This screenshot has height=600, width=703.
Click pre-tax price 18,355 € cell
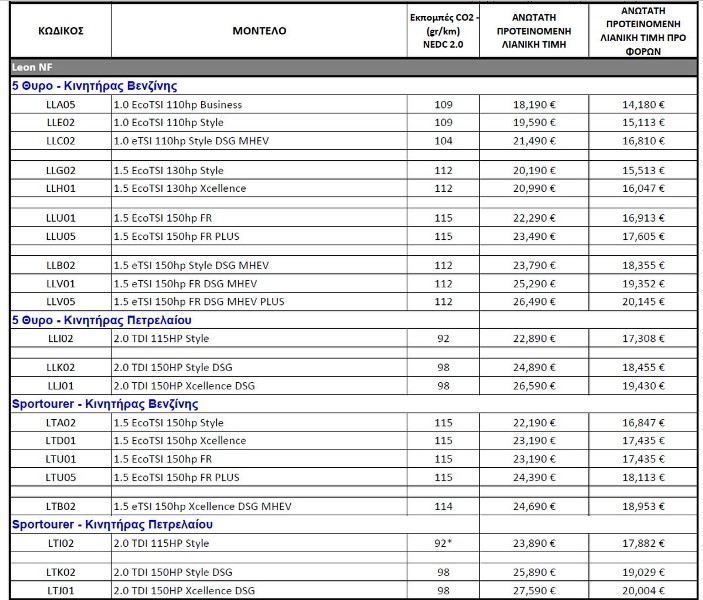[x=643, y=265]
